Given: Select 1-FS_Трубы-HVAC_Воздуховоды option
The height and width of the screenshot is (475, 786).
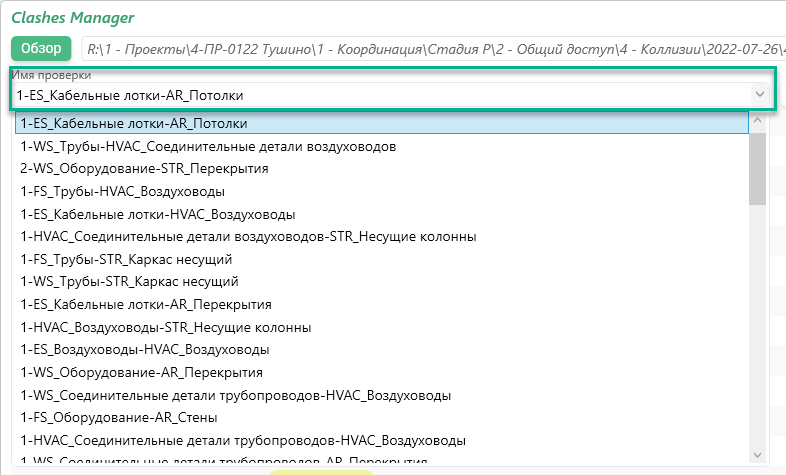Looking at the screenshot, I should point(382,191).
